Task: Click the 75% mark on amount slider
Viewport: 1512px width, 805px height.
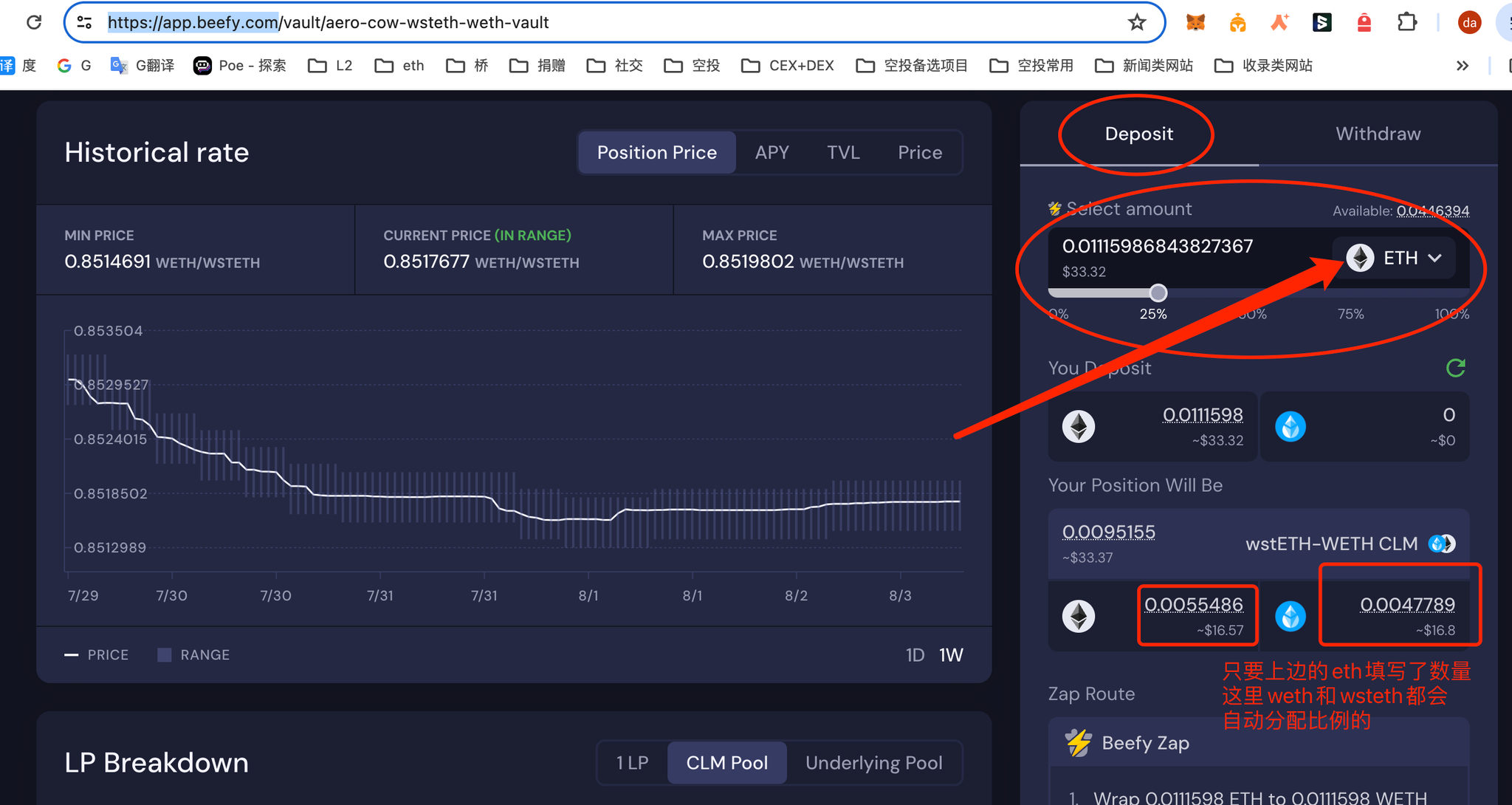Action: click(x=1350, y=314)
